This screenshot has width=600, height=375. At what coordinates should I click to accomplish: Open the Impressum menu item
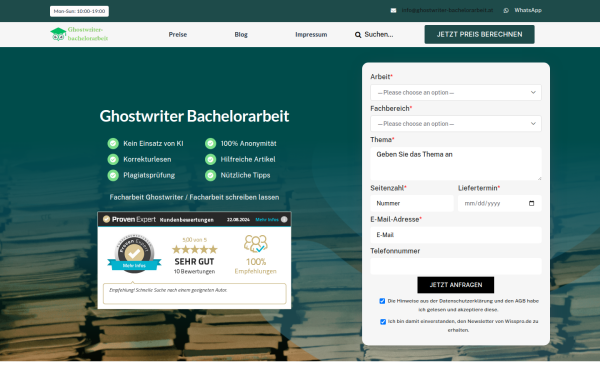point(311,34)
